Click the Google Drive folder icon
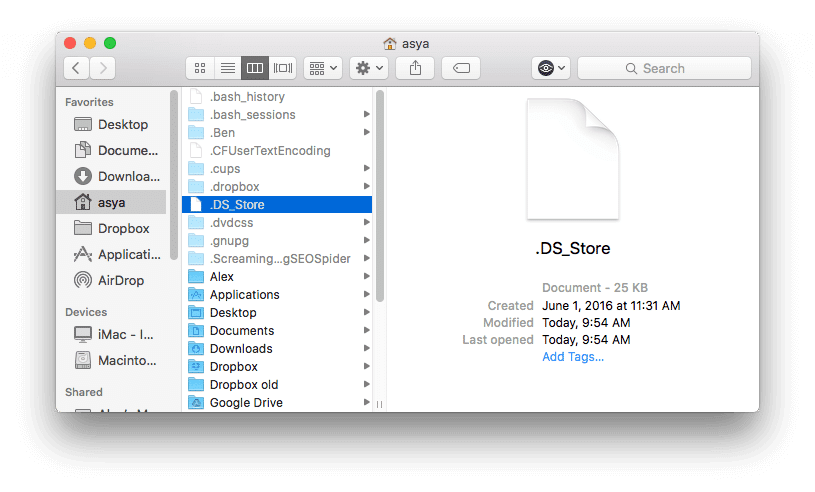 (x=196, y=403)
